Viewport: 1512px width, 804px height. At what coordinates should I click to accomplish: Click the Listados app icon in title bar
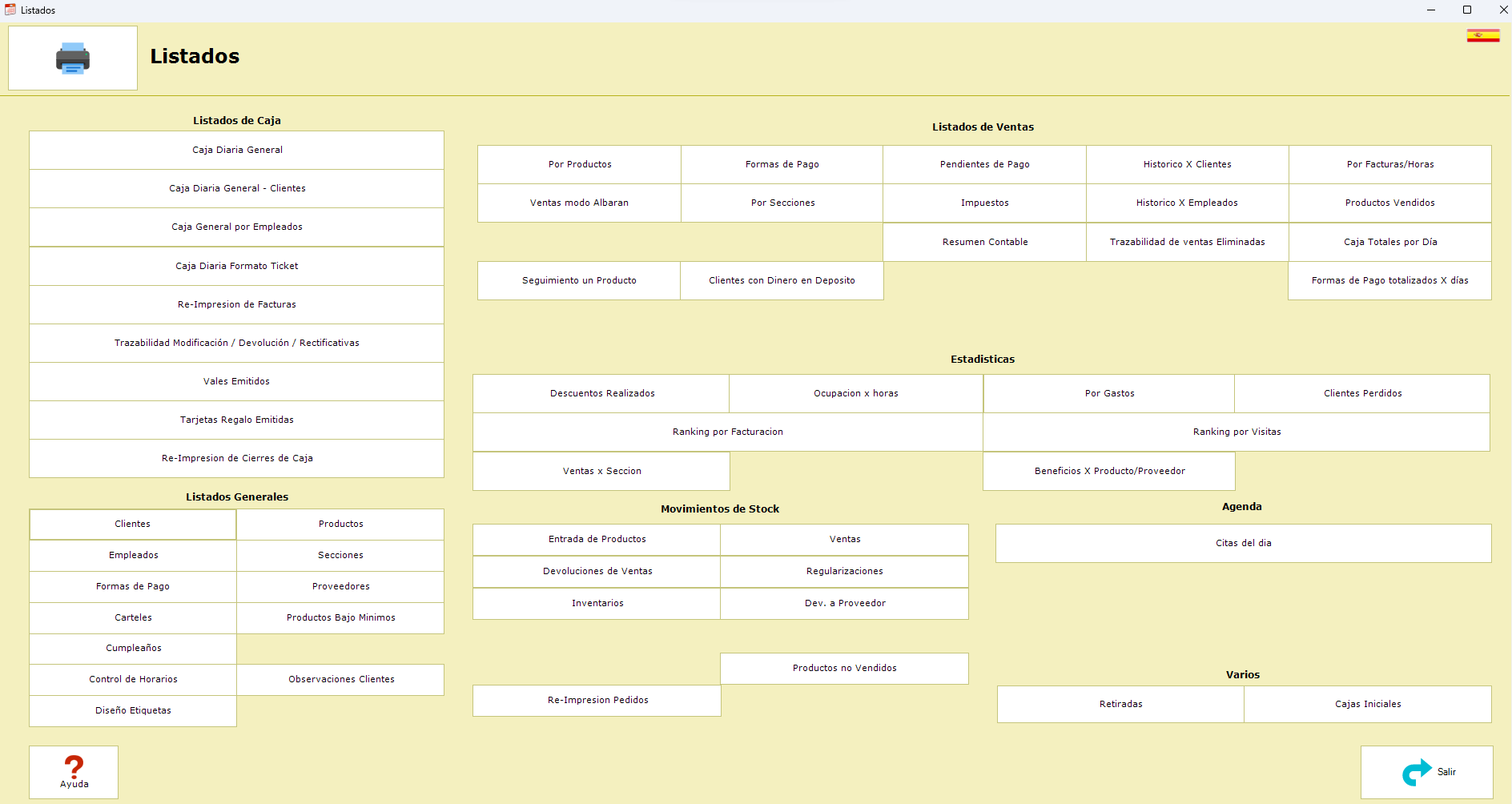click(x=10, y=10)
